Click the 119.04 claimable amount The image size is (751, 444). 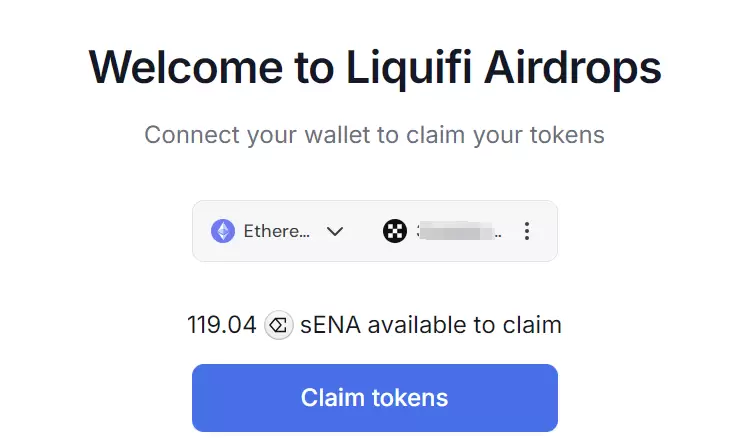click(x=222, y=325)
